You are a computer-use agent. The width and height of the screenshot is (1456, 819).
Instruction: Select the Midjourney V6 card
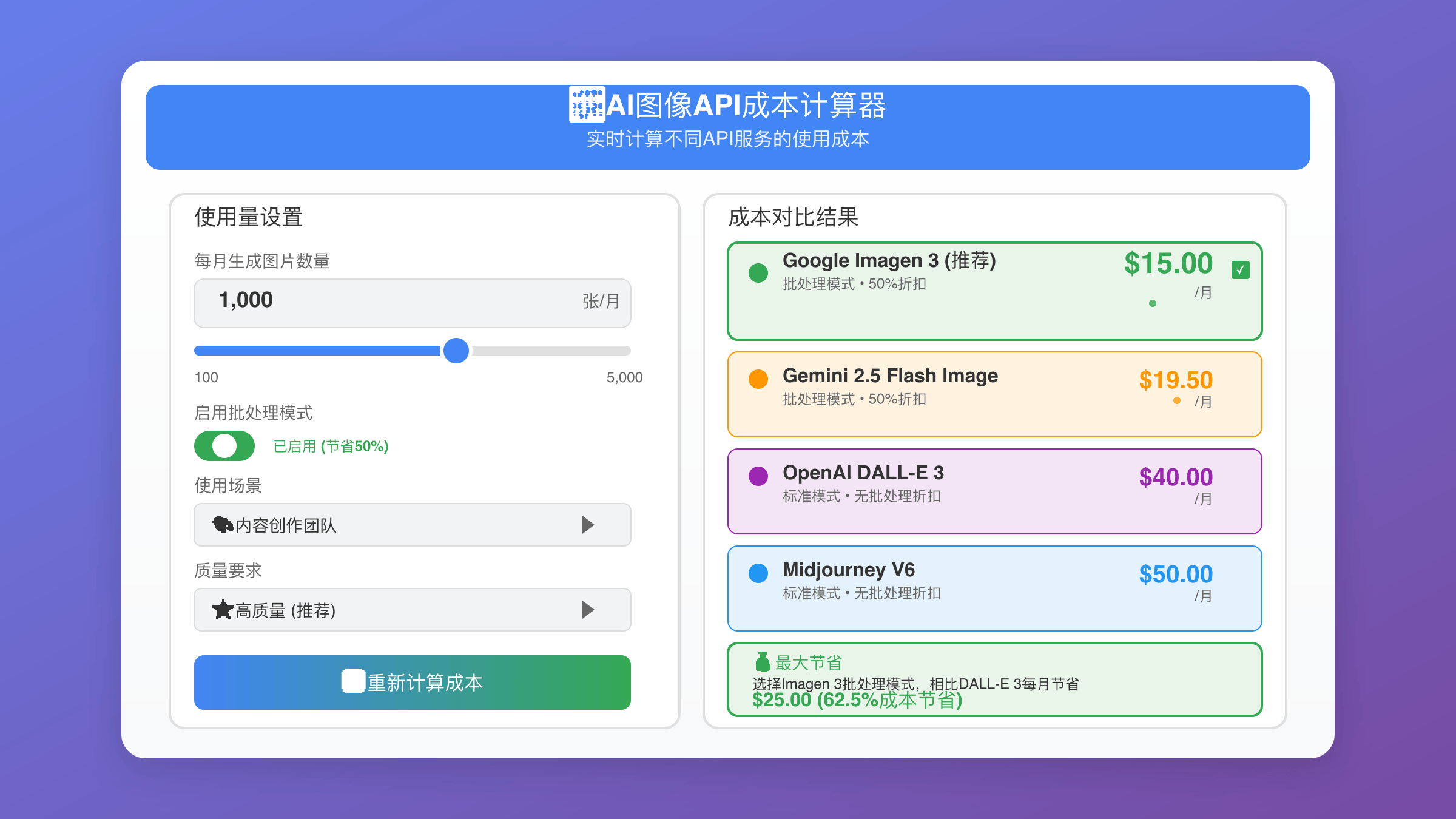point(995,588)
